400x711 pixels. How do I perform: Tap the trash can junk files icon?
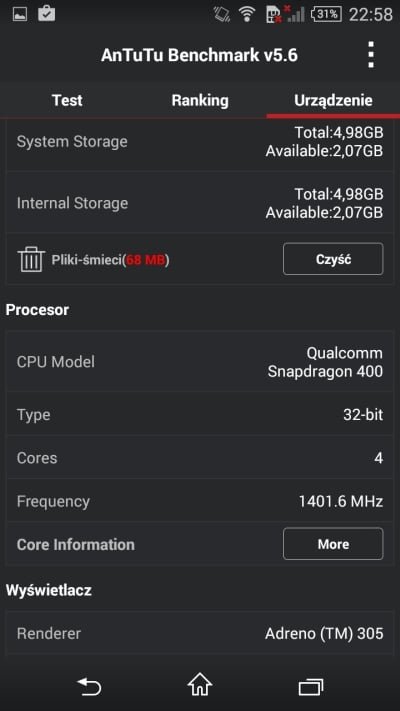(31, 259)
